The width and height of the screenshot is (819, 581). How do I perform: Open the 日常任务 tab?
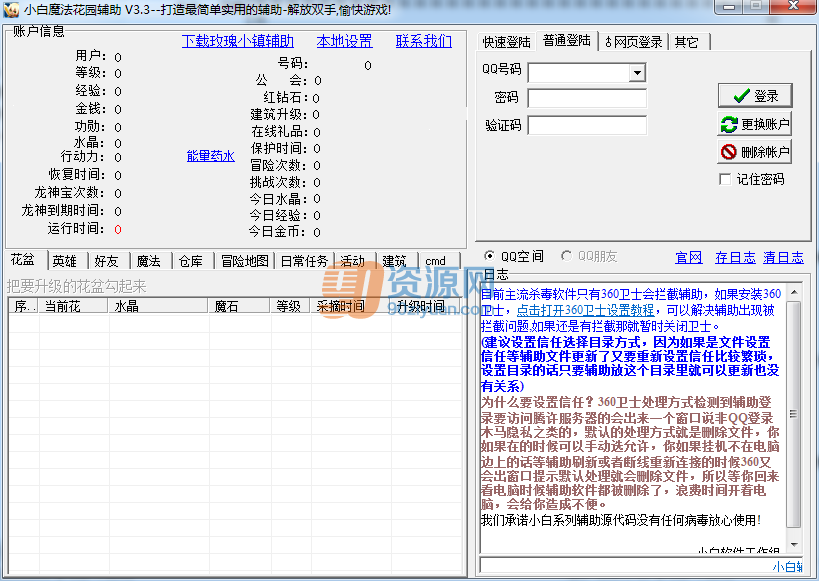[x=304, y=261]
